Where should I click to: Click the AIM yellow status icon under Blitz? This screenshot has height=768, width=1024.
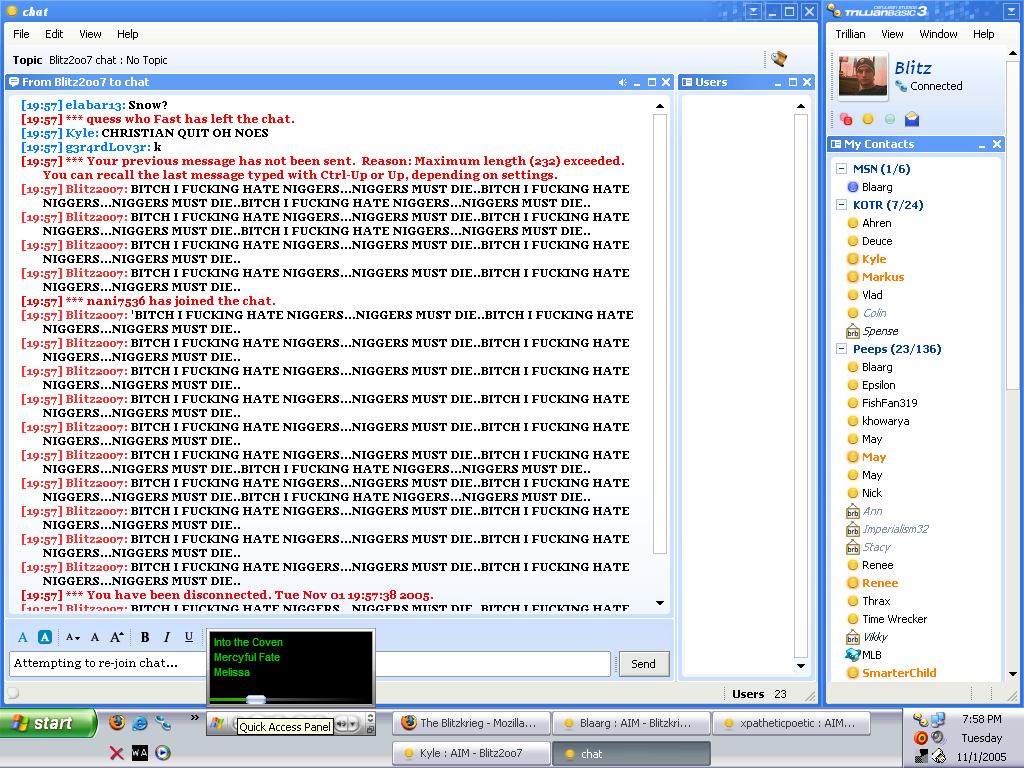[x=868, y=120]
